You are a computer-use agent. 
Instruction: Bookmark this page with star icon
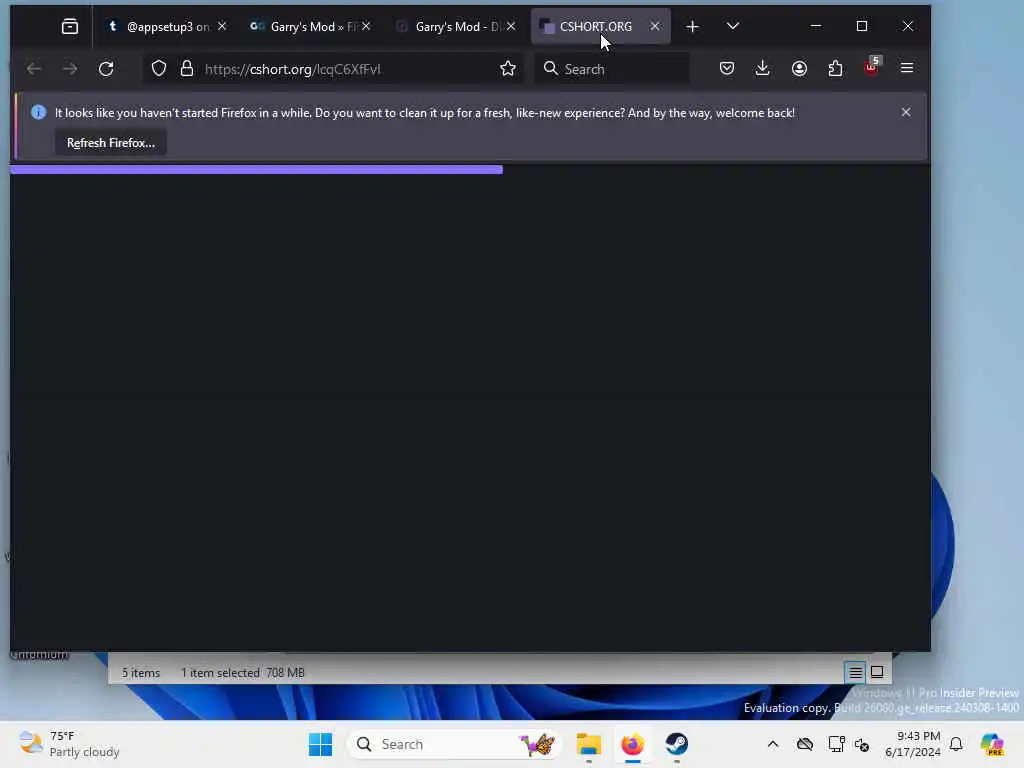point(508,69)
